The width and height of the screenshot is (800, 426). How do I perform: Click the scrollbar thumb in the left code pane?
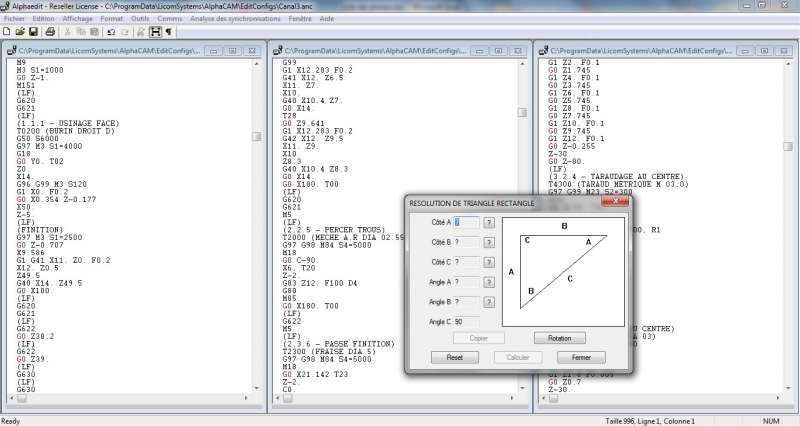point(256,136)
